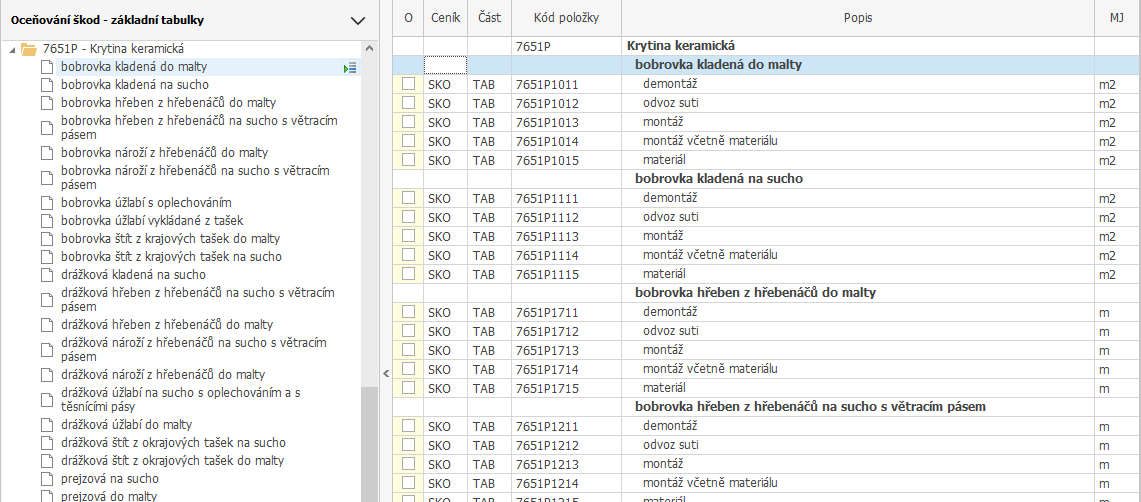Expand the 'Oceňování škod - základní tabulky' chevron
Viewport: 1141px width, 502px height.
[358, 20]
